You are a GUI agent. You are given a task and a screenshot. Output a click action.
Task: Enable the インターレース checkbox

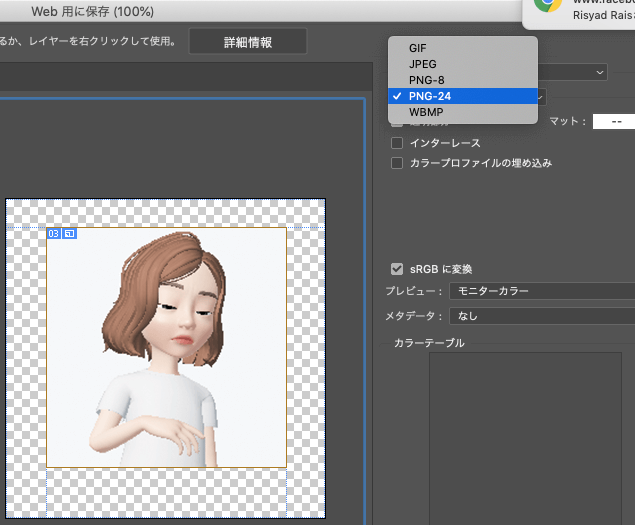pyautogui.click(x=397, y=143)
